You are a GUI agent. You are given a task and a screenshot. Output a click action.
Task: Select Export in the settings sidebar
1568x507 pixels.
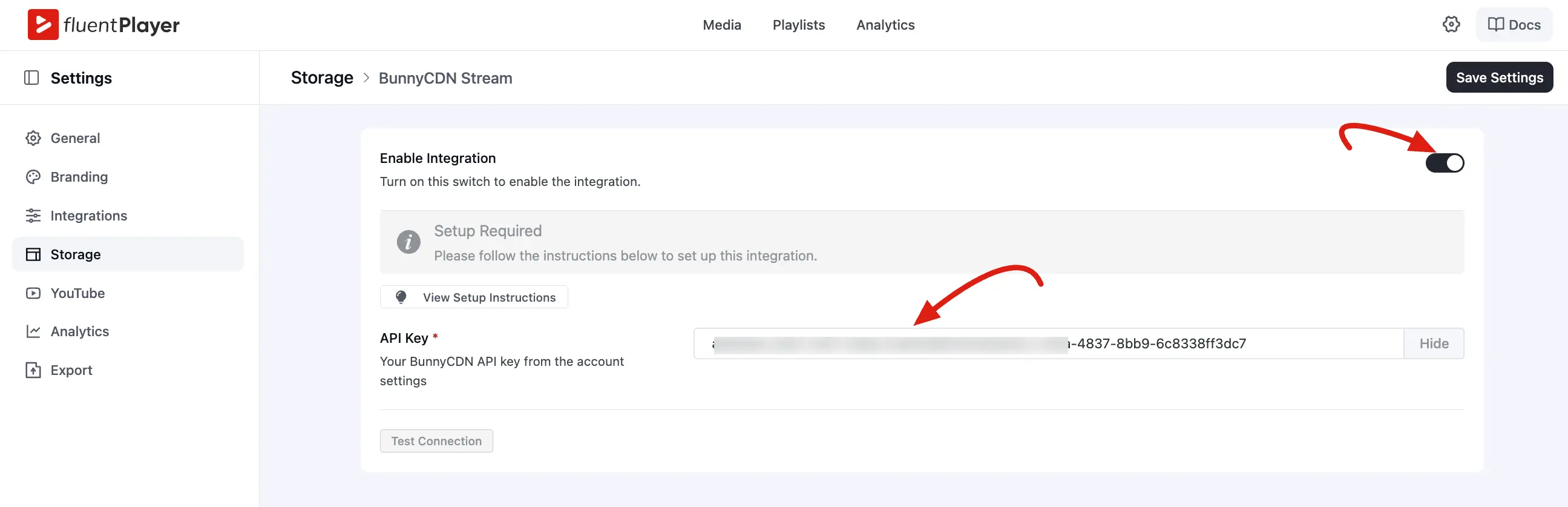128,371
